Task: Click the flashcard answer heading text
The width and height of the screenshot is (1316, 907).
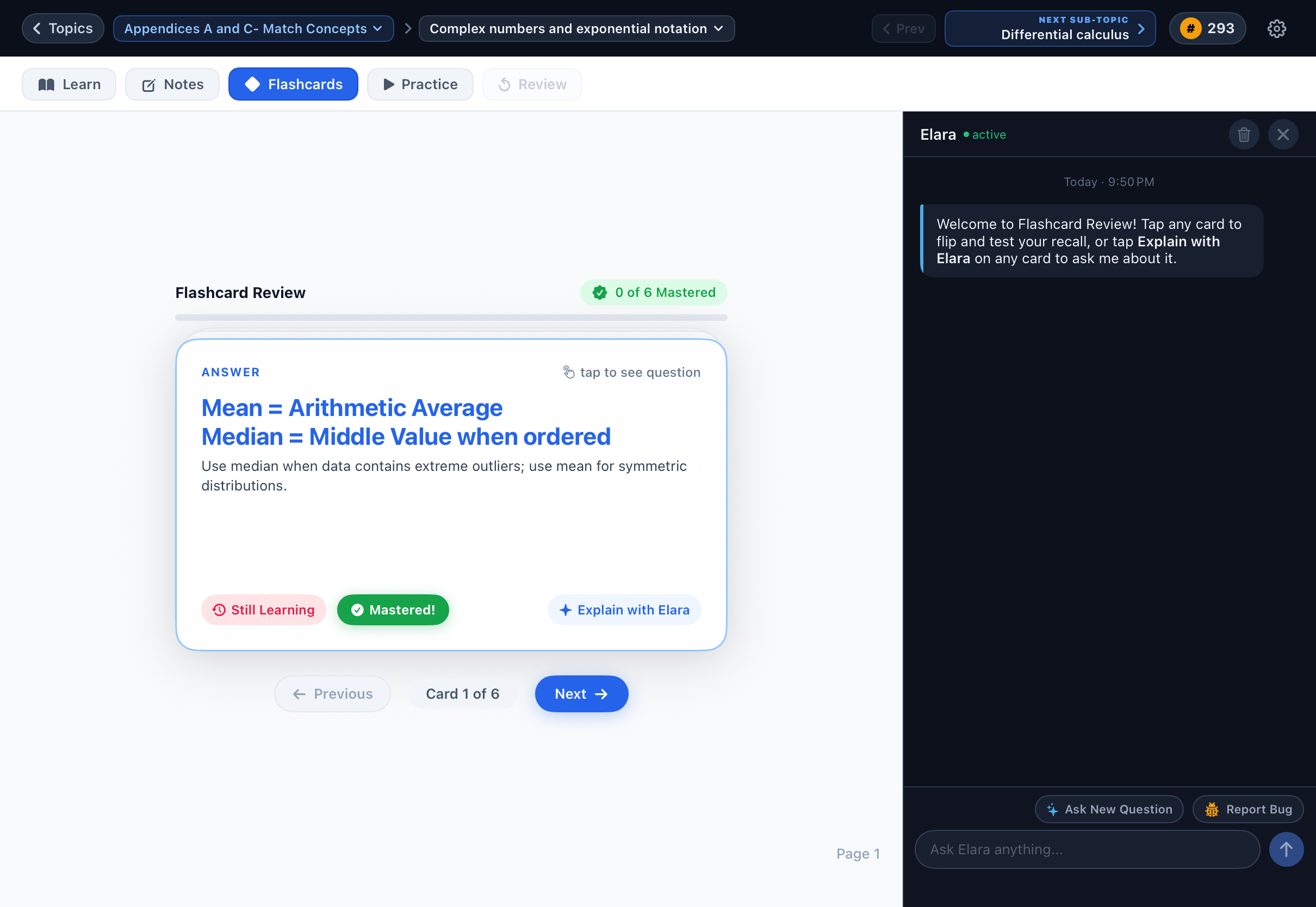Action: pos(406,423)
